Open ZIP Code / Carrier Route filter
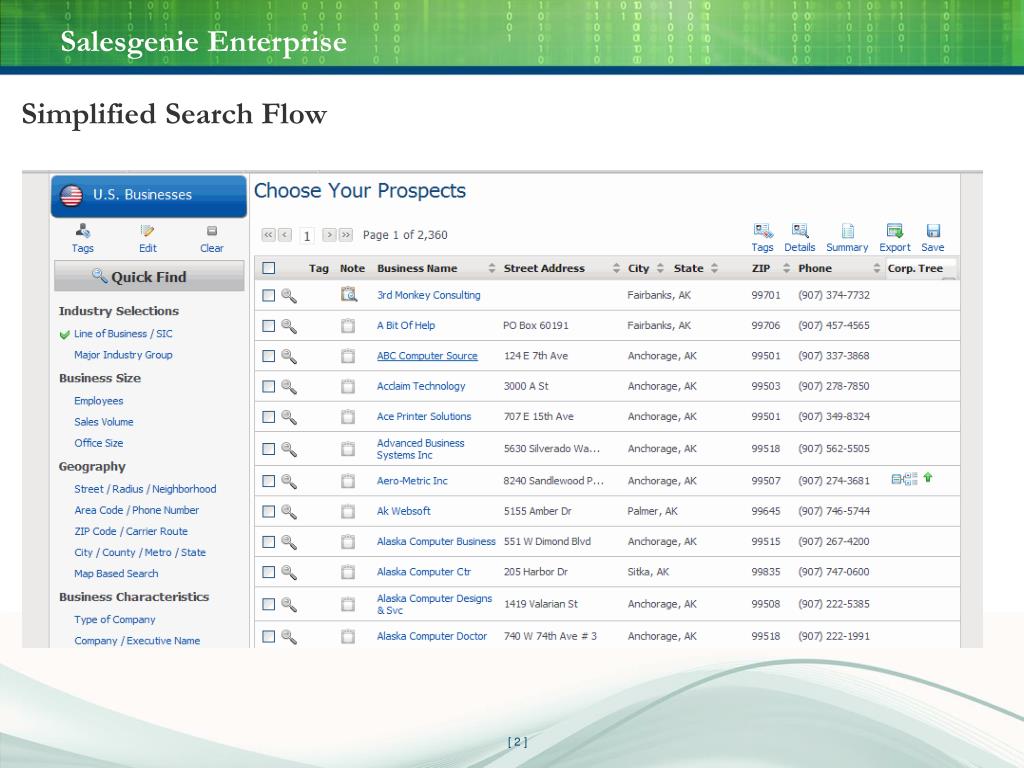1024x768 pixels. (131, 532)
